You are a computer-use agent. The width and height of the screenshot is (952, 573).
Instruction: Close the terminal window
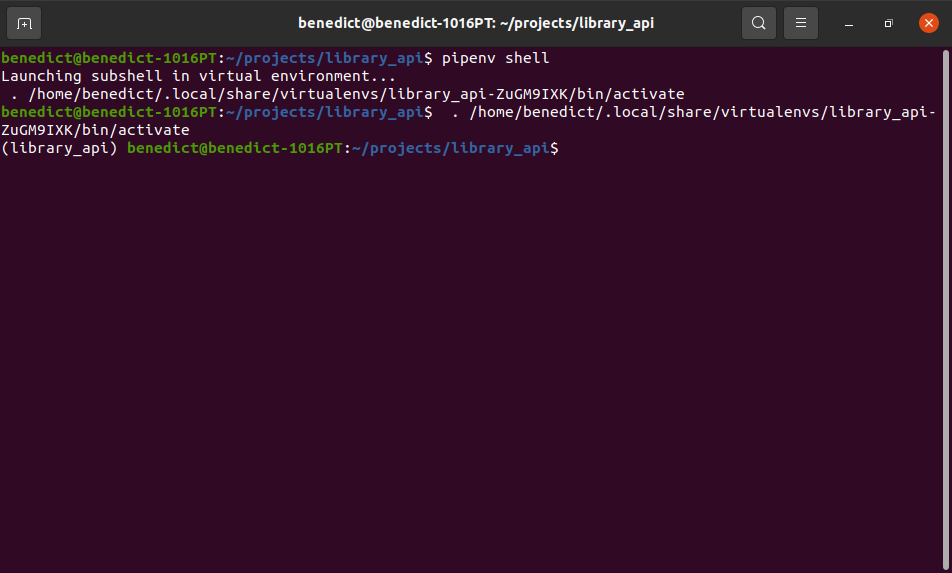pos(928,23)
